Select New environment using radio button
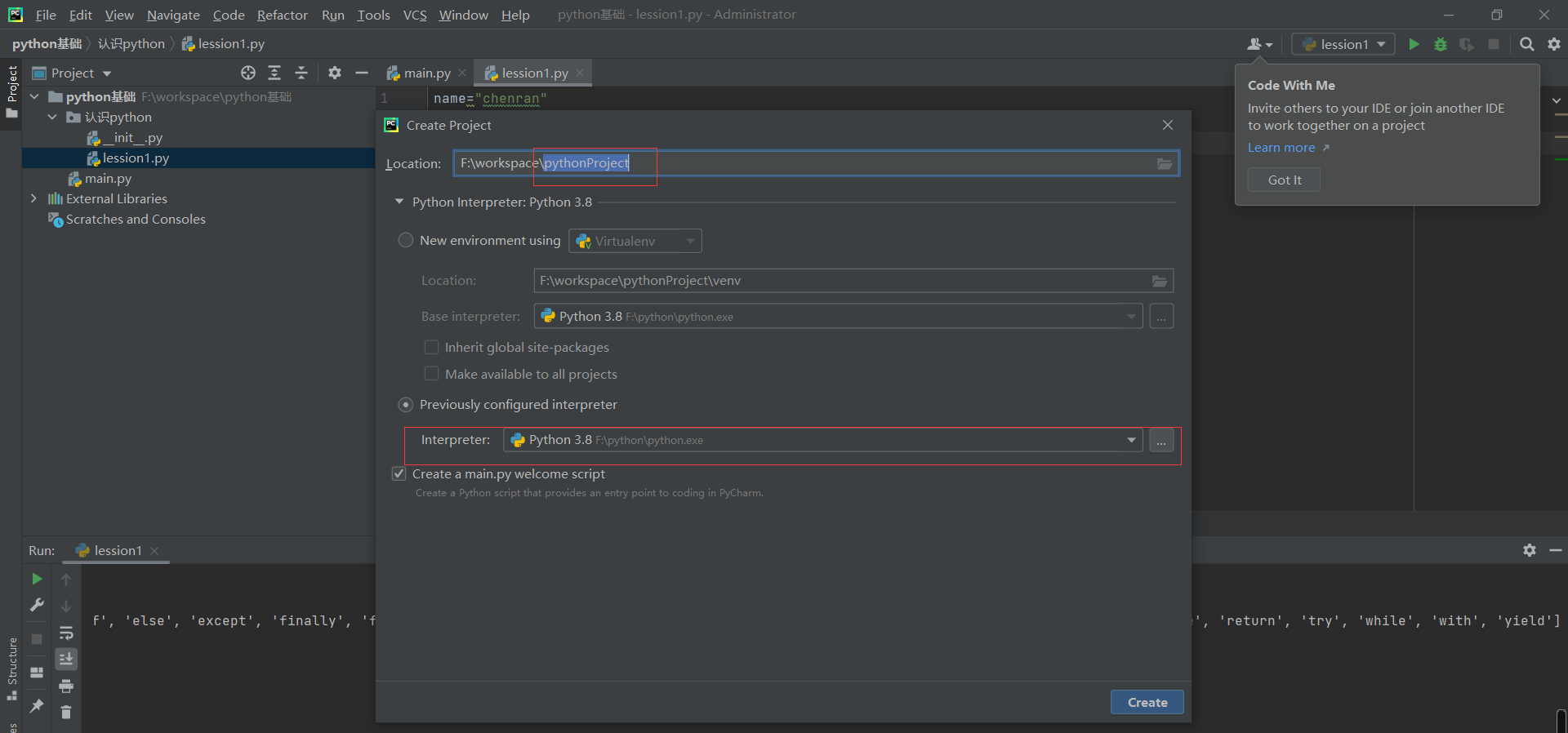The height and width of the screenshot is (733, 1568). click(405, 240)
